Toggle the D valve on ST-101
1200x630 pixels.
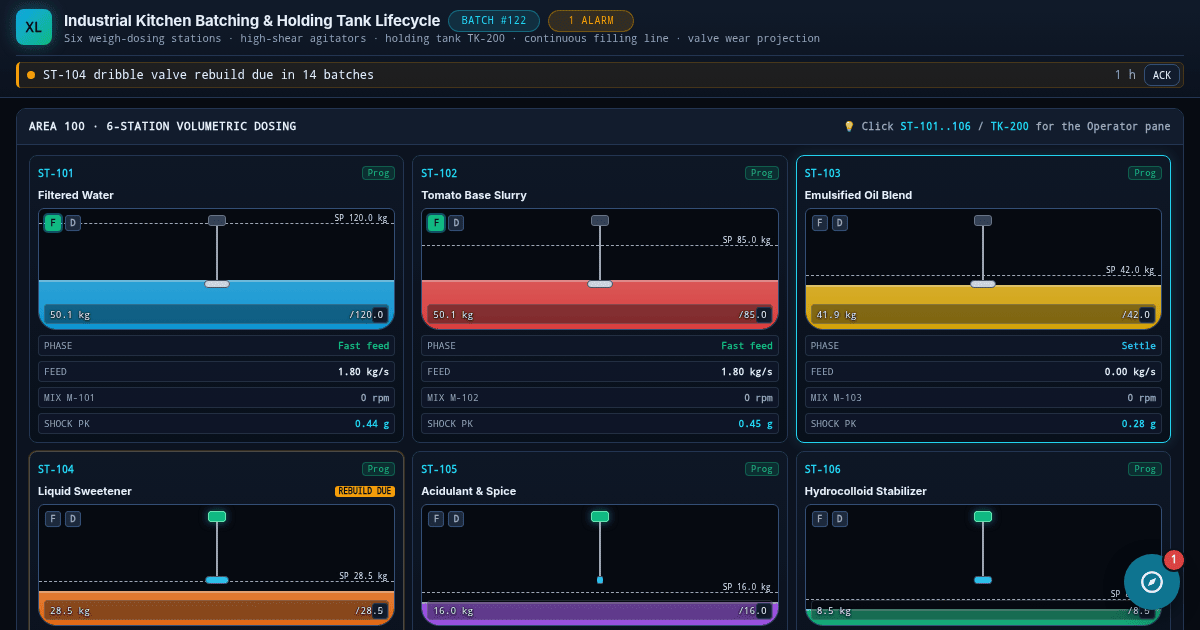pyautogui.click(x=73, y=223)
